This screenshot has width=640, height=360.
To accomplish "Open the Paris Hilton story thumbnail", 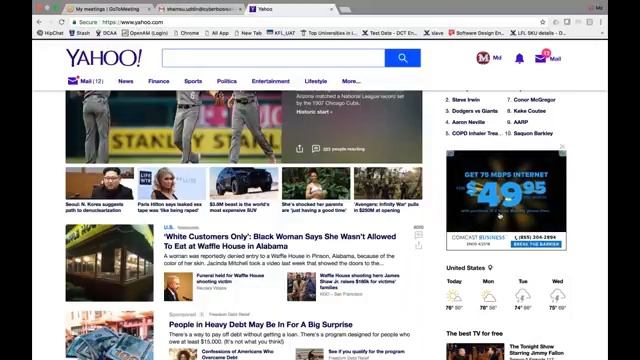I will 172,183.
